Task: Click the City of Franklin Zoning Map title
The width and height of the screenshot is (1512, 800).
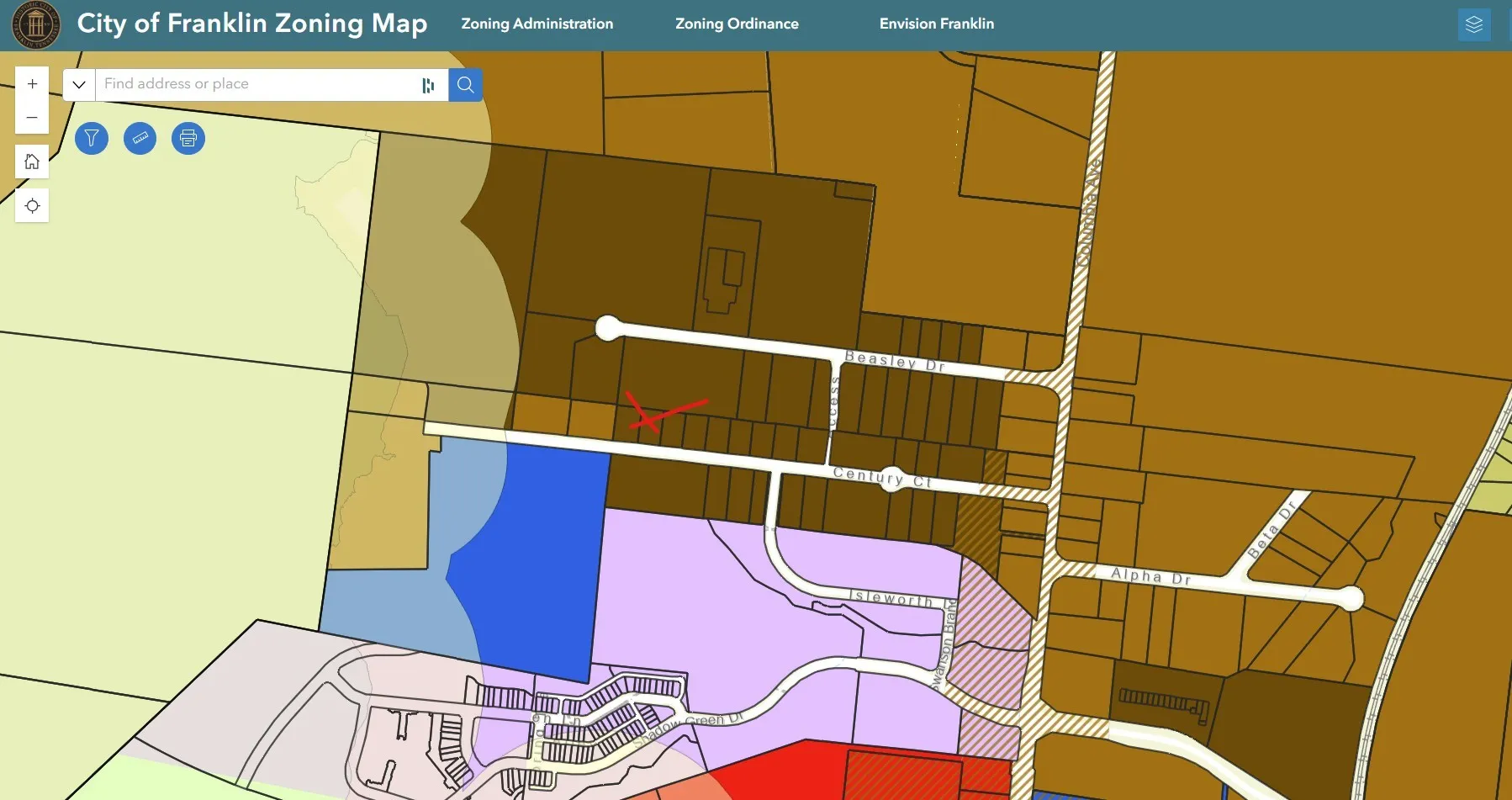Action: pyautogui.click(x=252, y=24)
